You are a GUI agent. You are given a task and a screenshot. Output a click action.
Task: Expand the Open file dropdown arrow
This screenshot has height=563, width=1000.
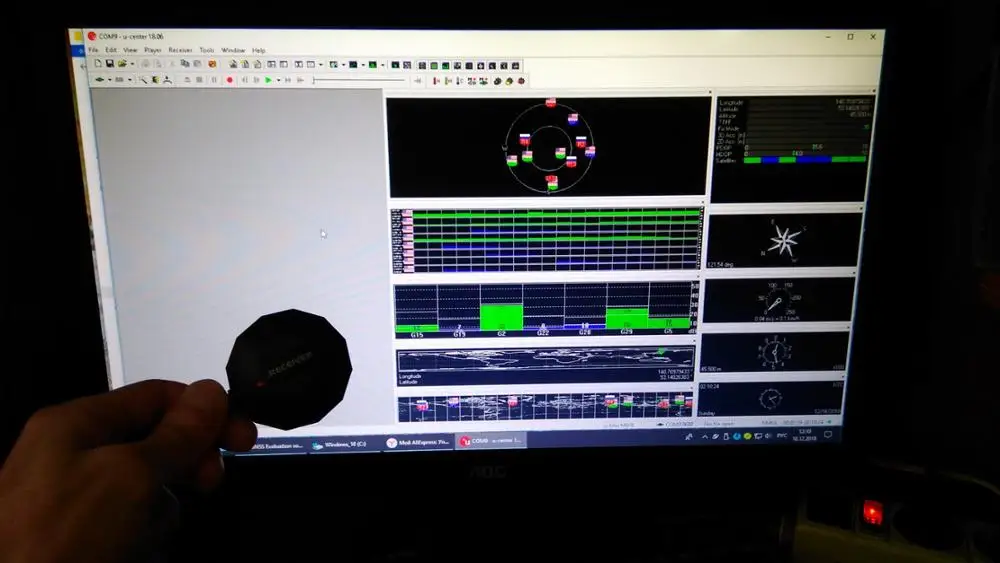(132, 64)
